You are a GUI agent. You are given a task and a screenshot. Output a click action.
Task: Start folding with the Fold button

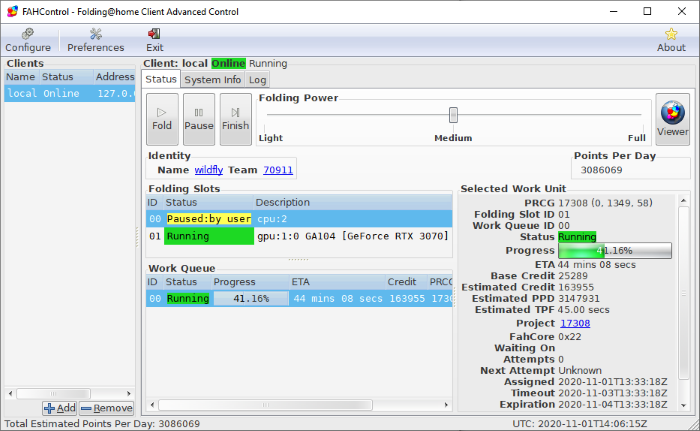tap(162, 119)
